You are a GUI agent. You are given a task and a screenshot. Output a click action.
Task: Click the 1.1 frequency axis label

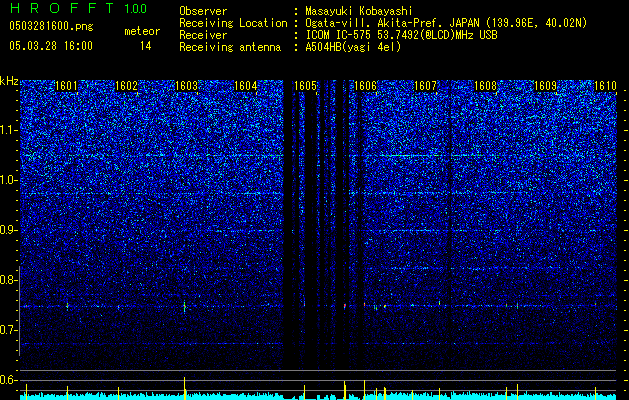[9, 130]
